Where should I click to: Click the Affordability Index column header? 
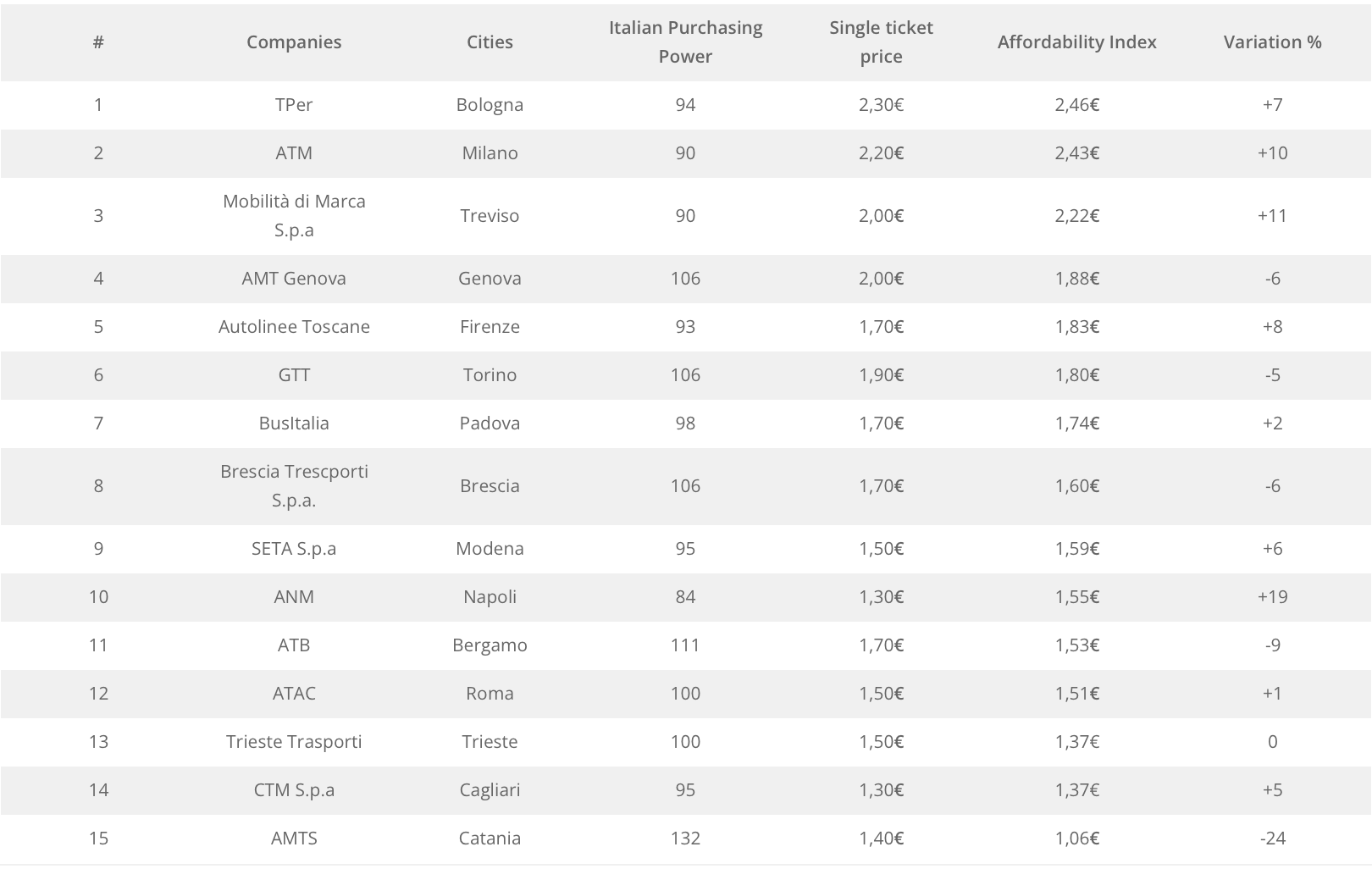click(1076, 42)
